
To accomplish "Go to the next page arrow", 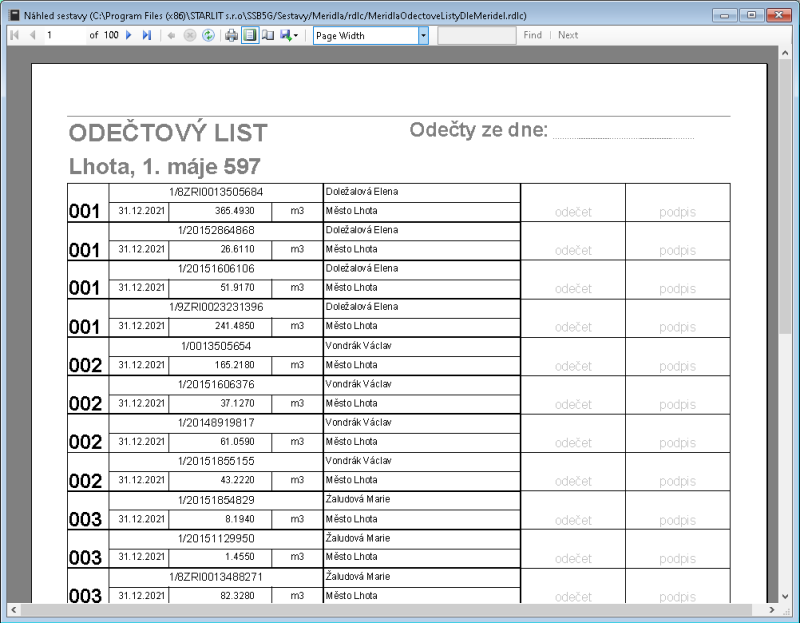I will [128, 34].
